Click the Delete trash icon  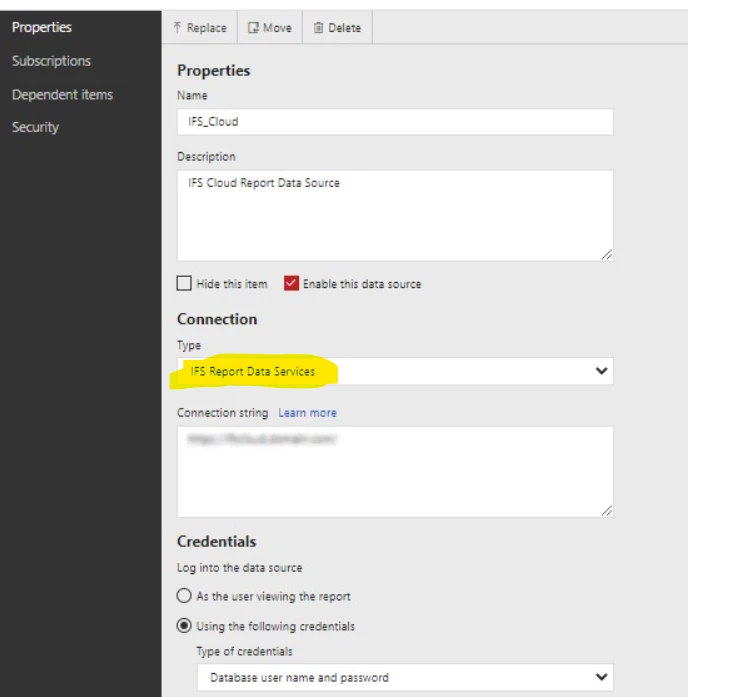[x=318, y=28]
